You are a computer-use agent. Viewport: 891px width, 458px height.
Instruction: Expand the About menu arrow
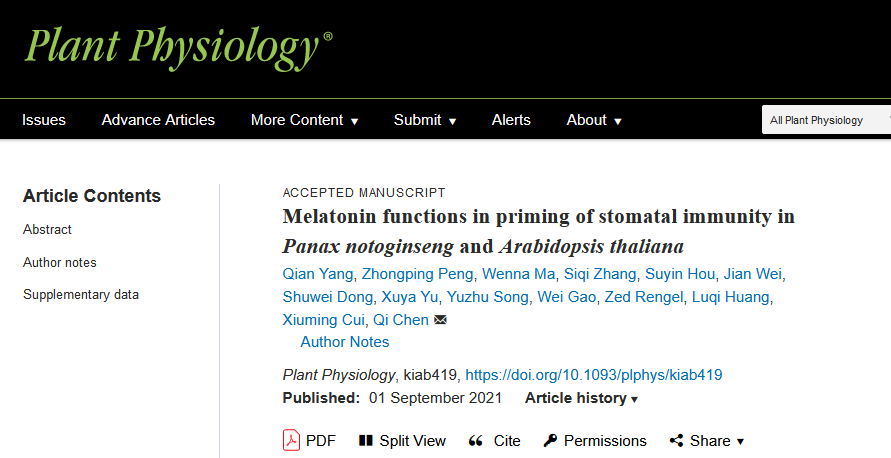point(618,121)
